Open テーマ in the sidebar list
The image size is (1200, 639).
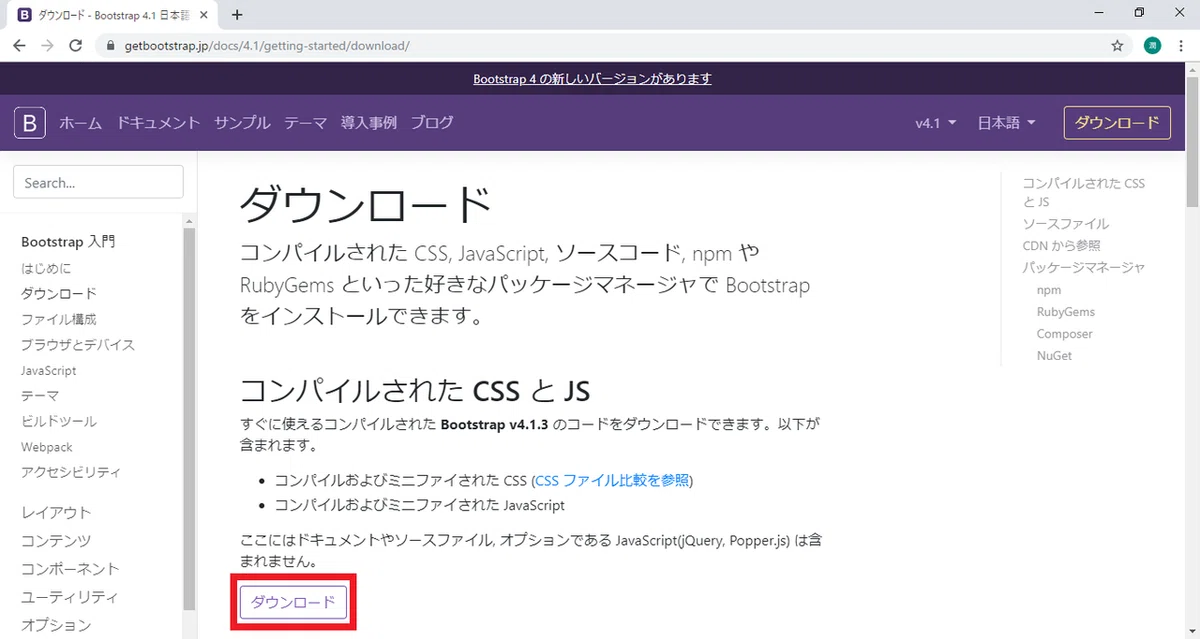coord(40,396)
